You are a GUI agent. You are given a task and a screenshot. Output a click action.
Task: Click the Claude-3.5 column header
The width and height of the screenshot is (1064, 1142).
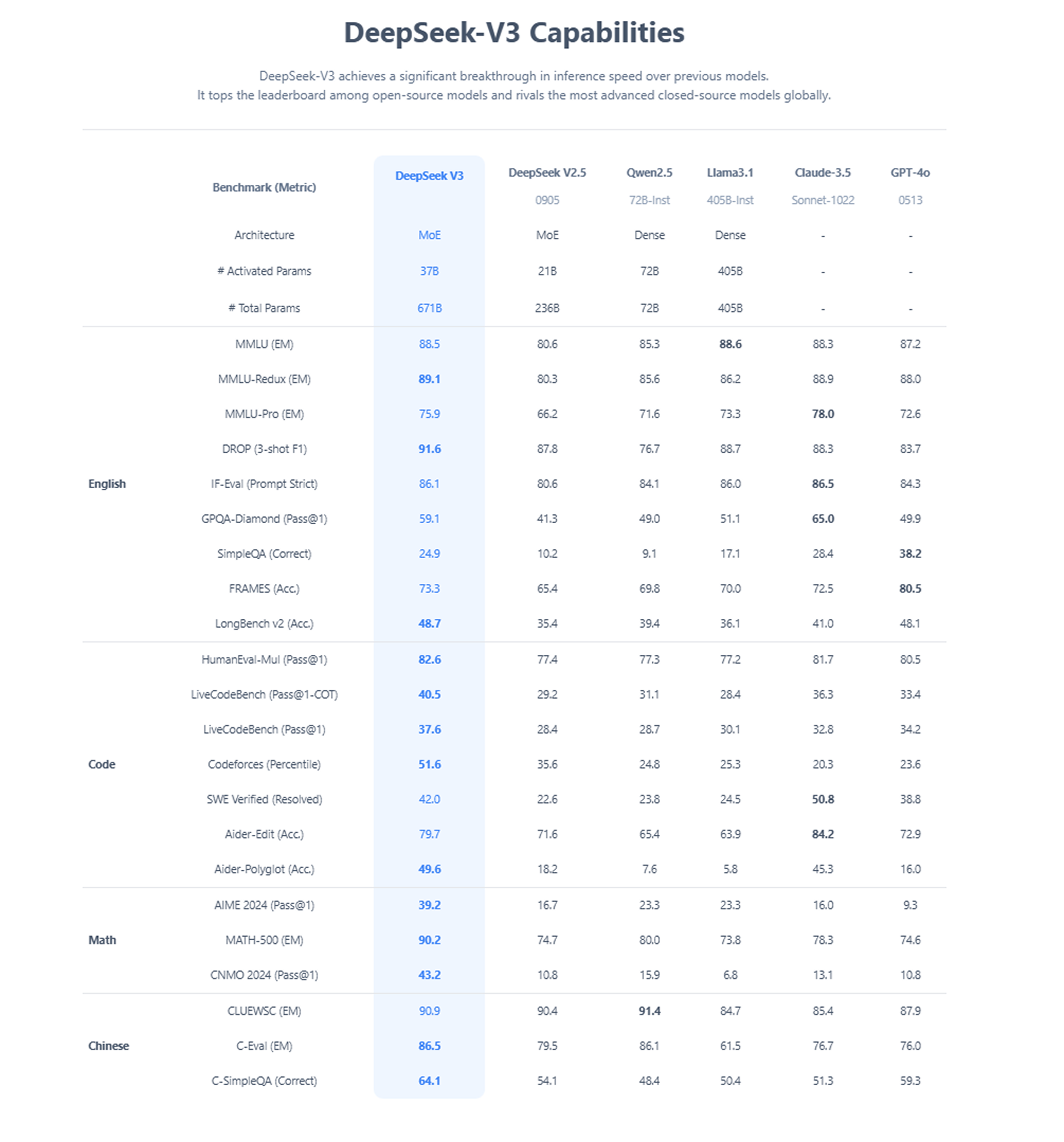[x=822, y=172]
